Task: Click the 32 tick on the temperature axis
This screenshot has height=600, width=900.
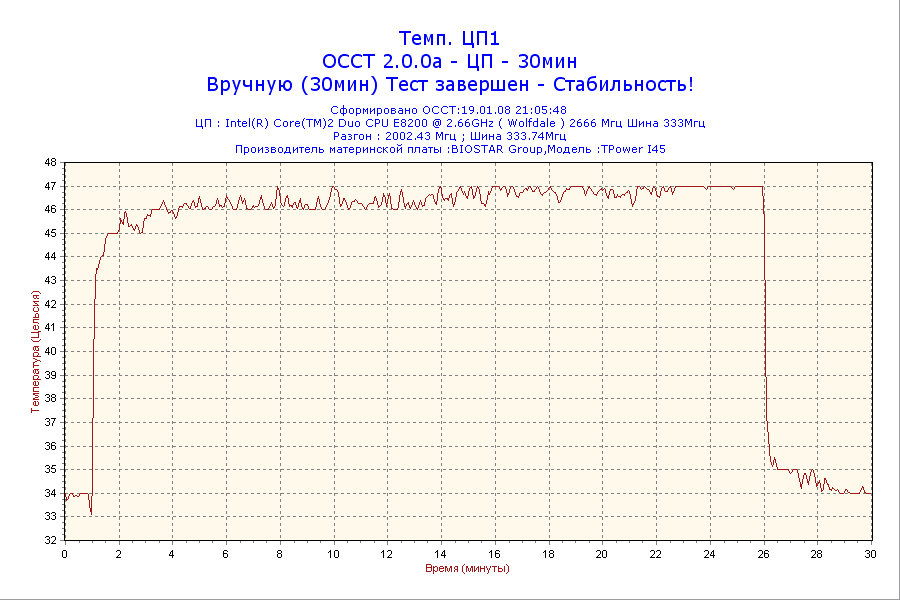Action: pyautogui.click(x=51, y=540)
